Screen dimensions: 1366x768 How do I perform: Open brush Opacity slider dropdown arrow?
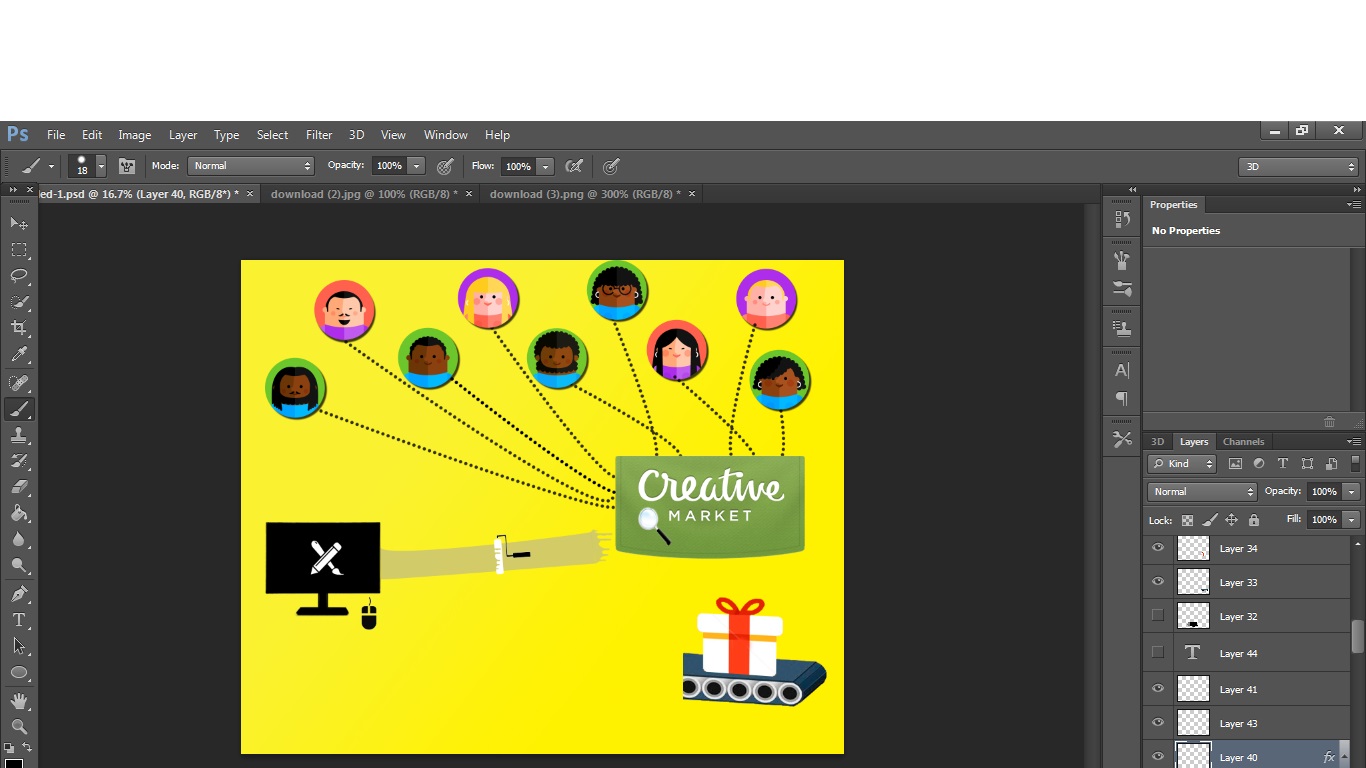[x=417, y=166]
